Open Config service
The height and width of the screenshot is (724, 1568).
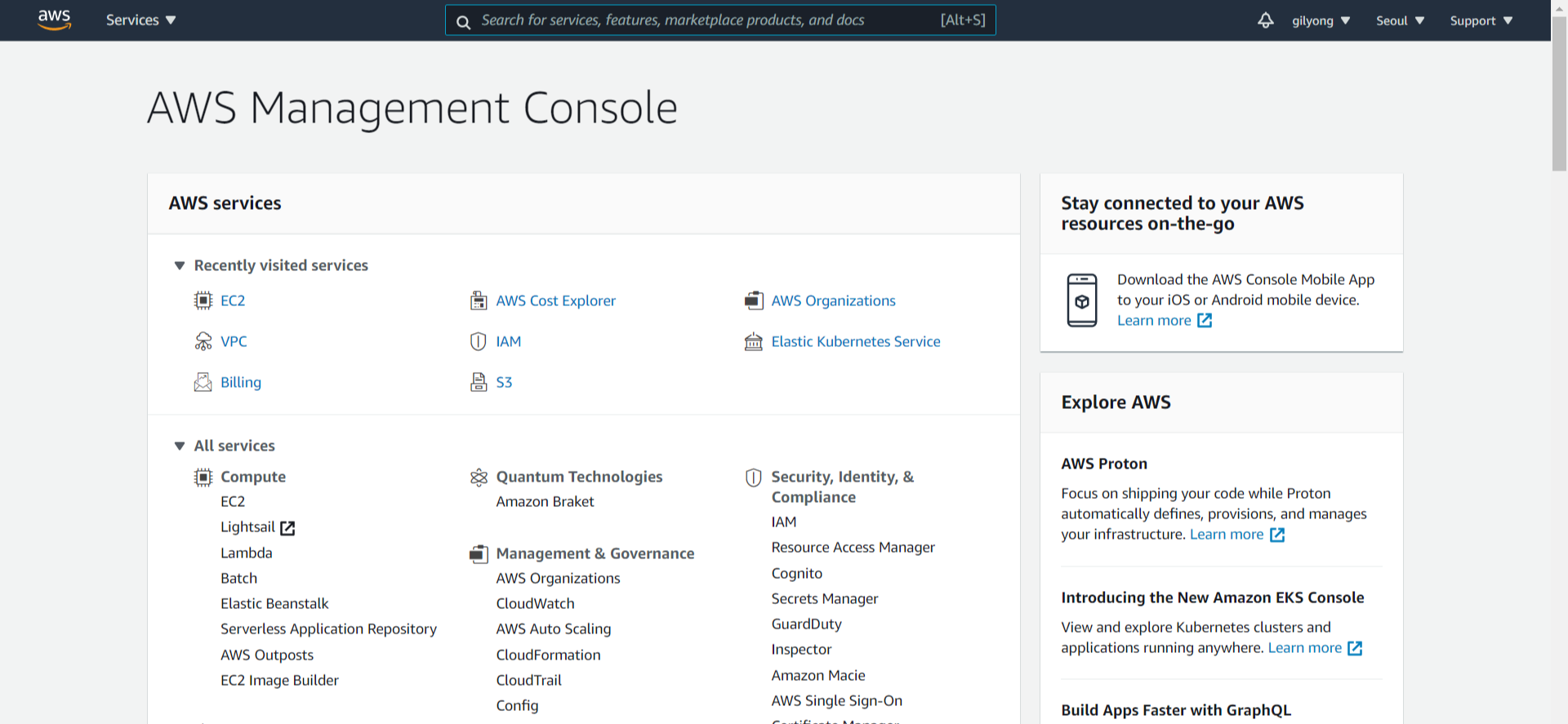click(517, 706)
